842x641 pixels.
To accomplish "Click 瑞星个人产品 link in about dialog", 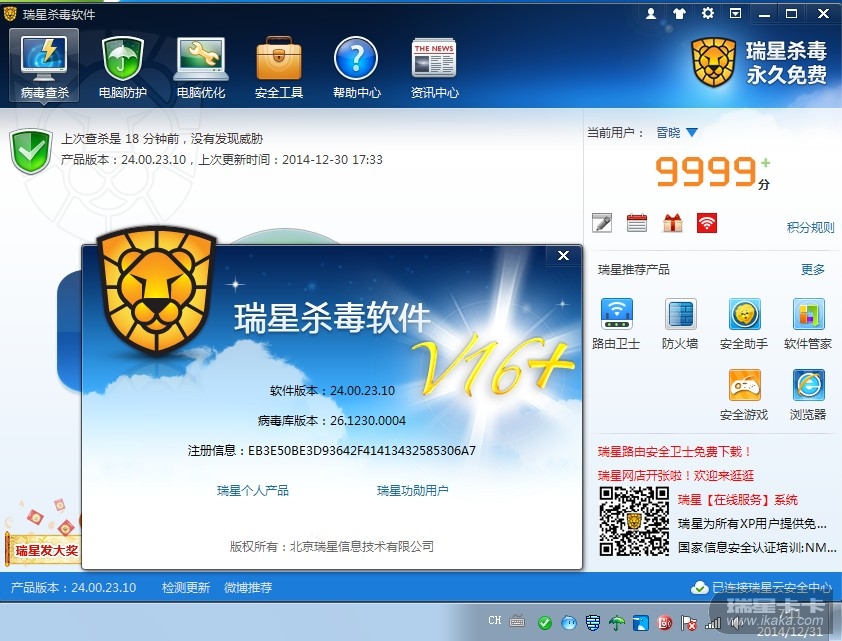I will (253, 490).
